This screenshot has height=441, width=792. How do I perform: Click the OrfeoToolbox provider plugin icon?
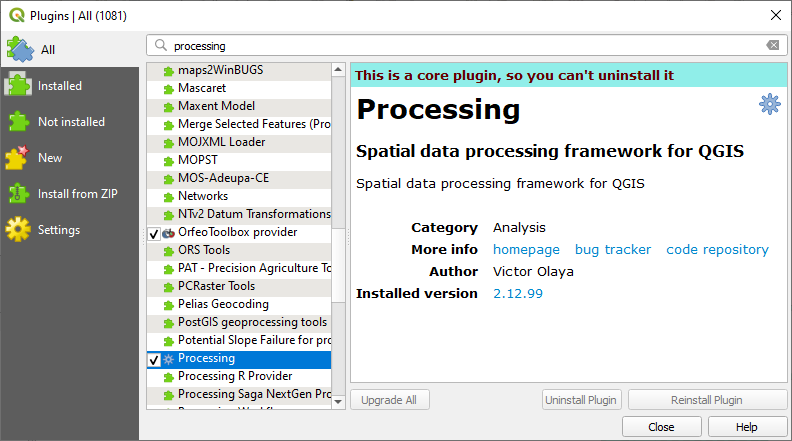168,233
